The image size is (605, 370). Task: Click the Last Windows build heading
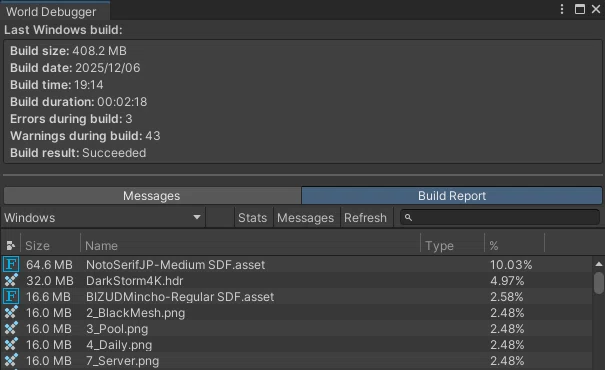click(63, 30)
